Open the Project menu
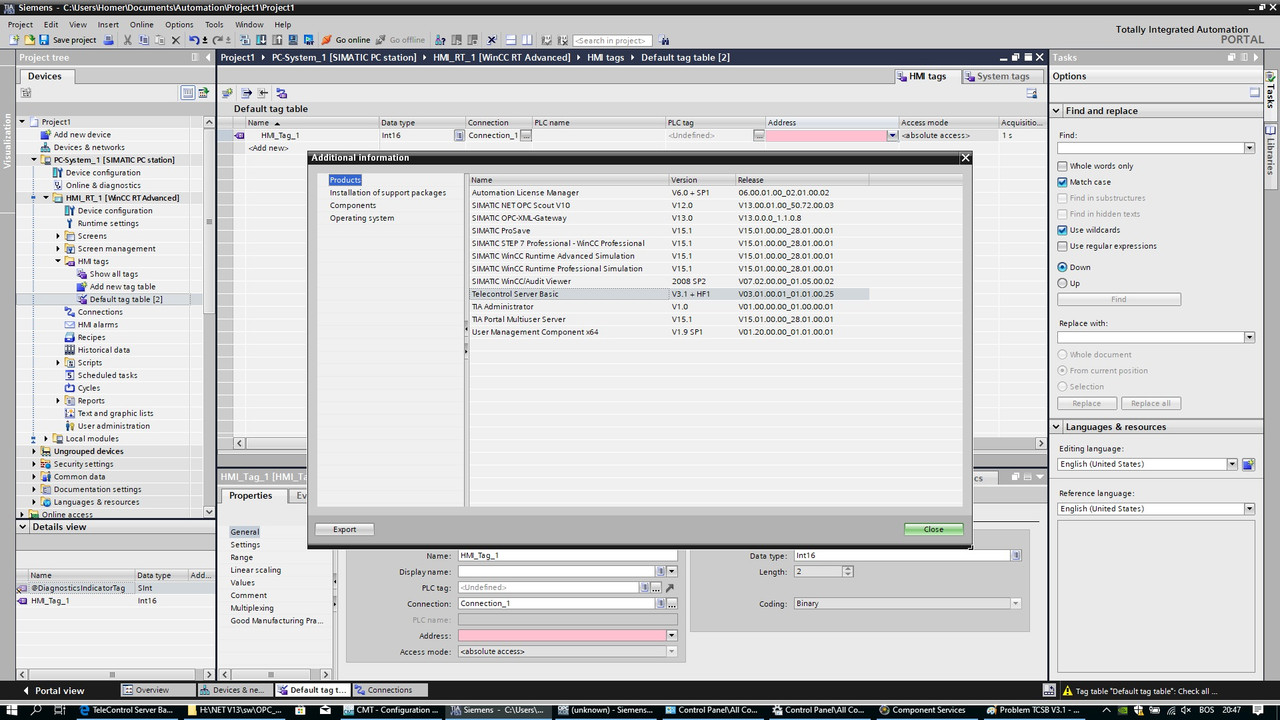 point(20,25)
